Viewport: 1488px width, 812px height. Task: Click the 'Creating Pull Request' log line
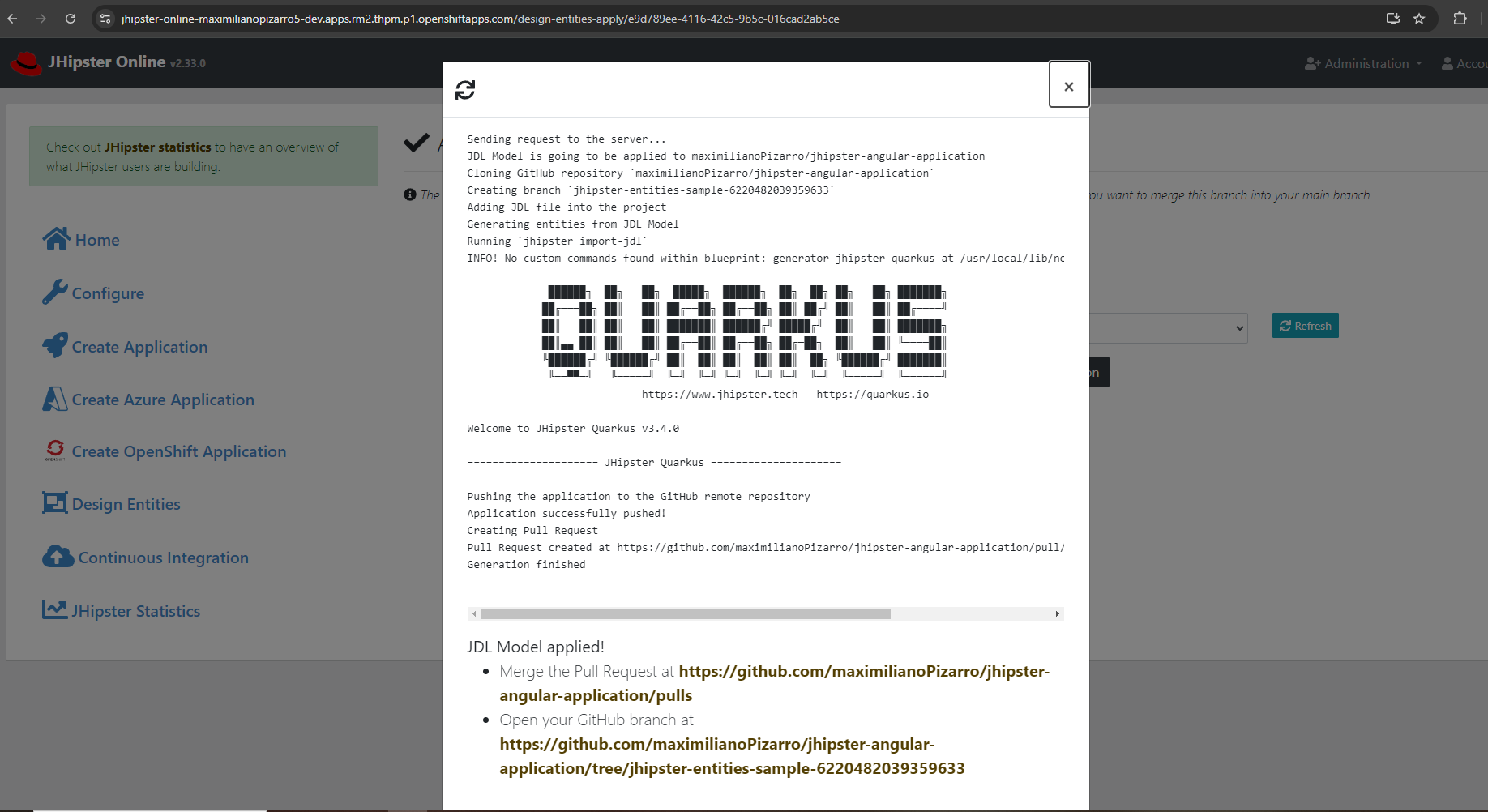pos(532,531)
